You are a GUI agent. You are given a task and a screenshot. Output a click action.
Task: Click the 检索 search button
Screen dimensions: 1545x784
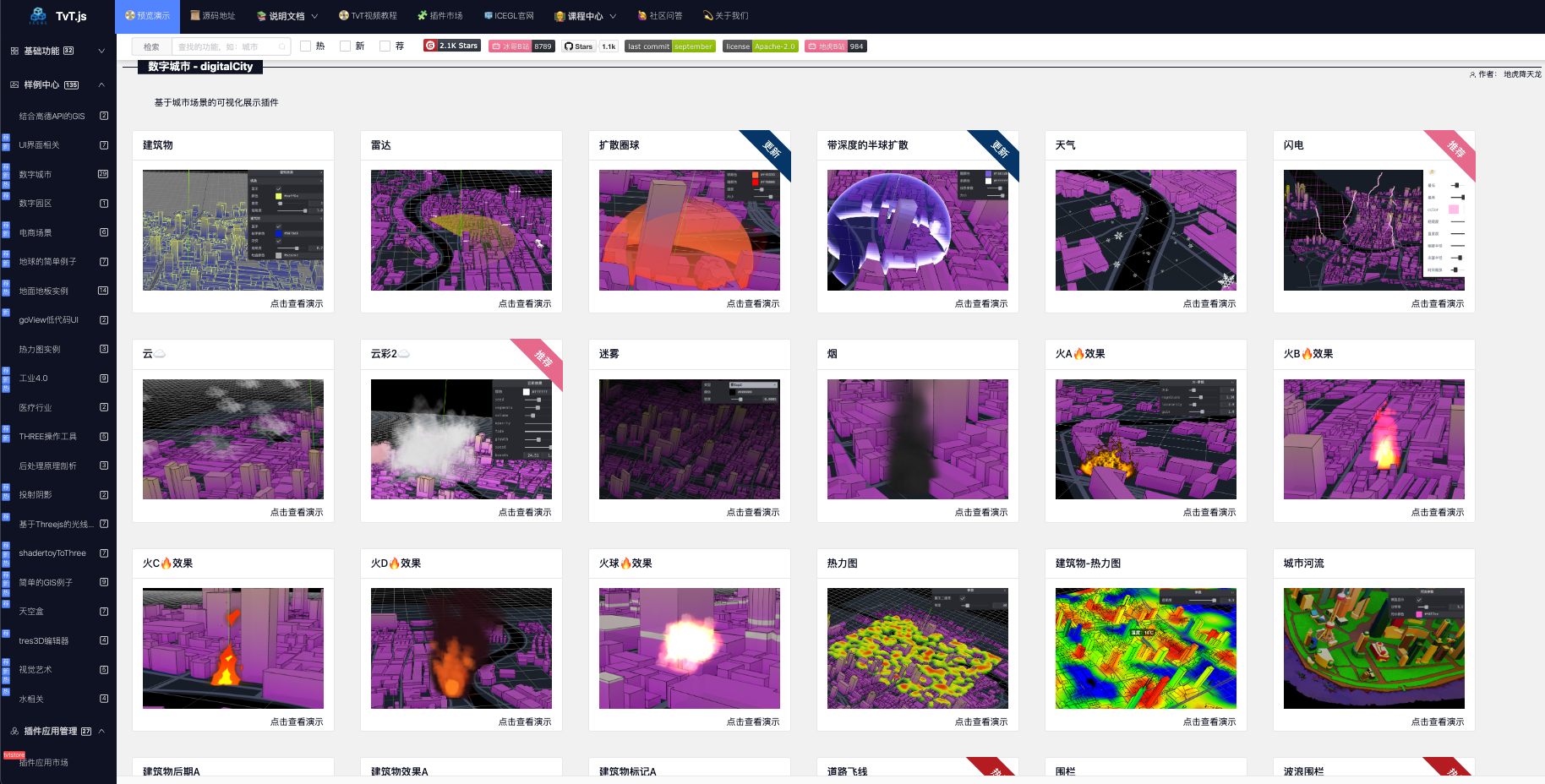click(152, 46)
